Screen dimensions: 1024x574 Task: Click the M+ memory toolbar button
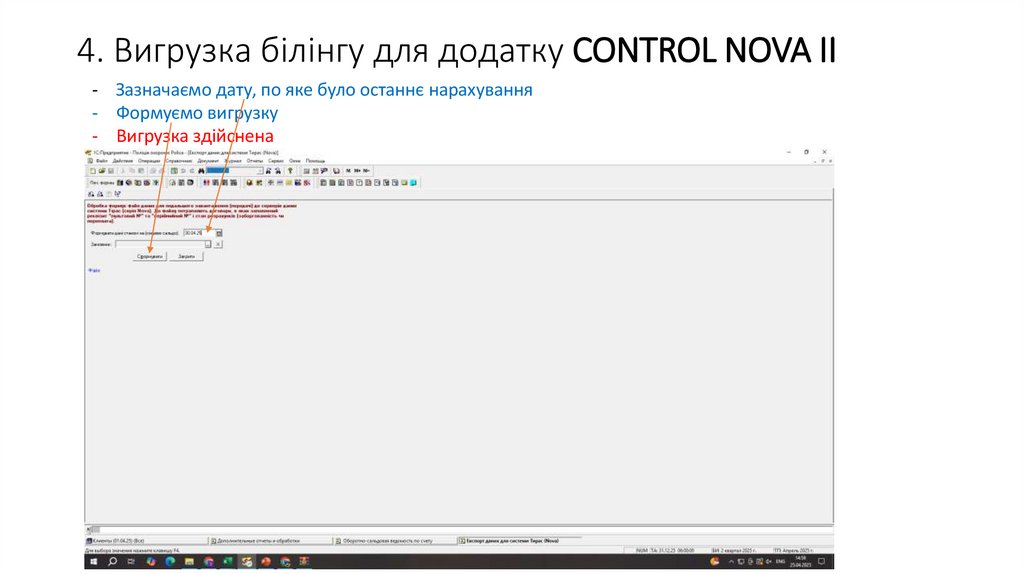(x=357, y=170)
